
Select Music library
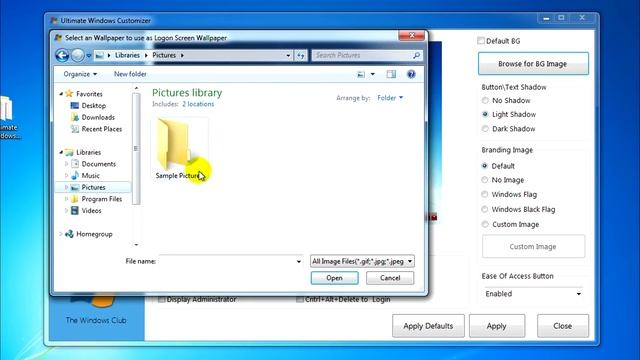(x=90, y=176)
